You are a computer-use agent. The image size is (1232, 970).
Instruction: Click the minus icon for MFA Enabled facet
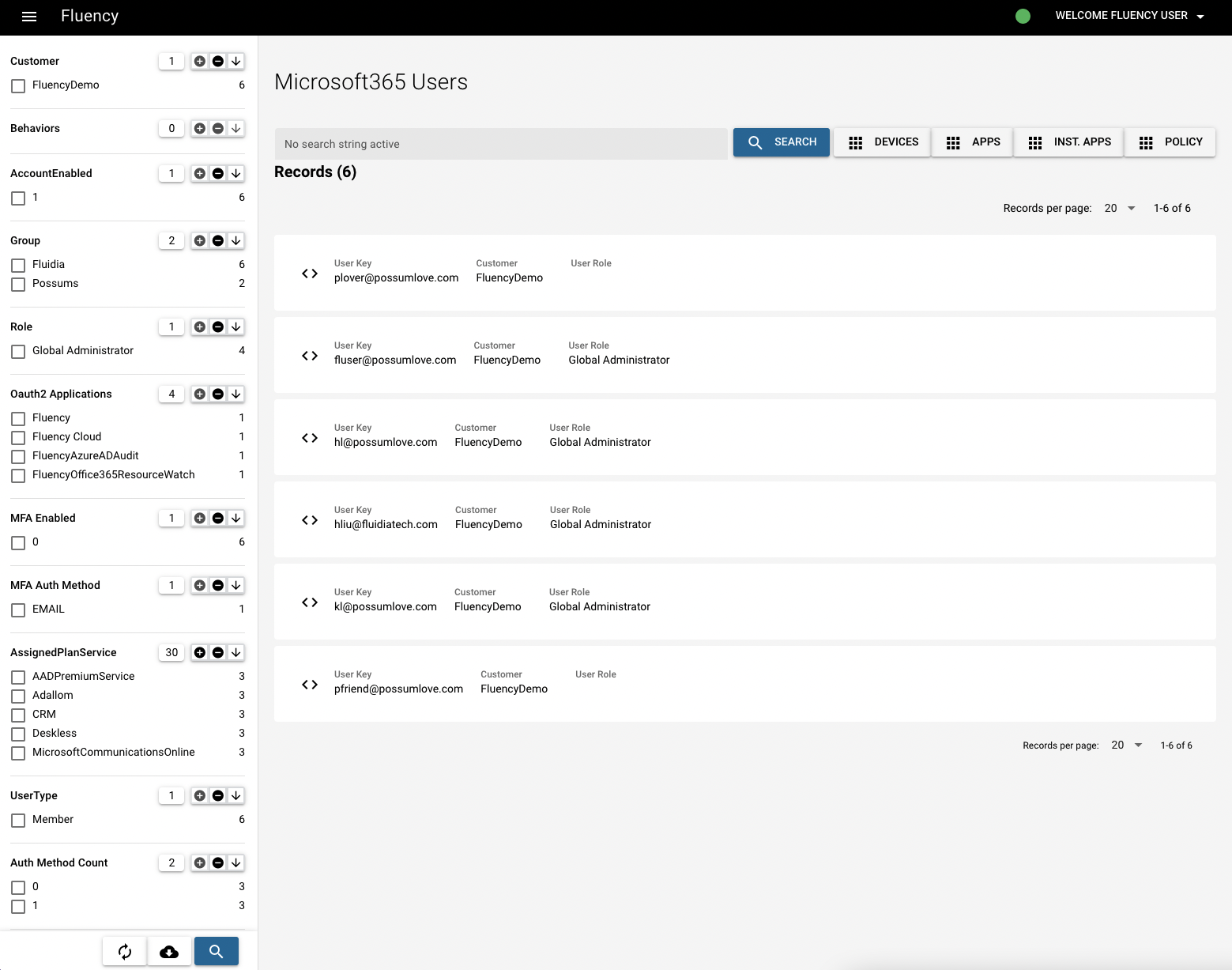pyautogui.click(x=218, y=518)
